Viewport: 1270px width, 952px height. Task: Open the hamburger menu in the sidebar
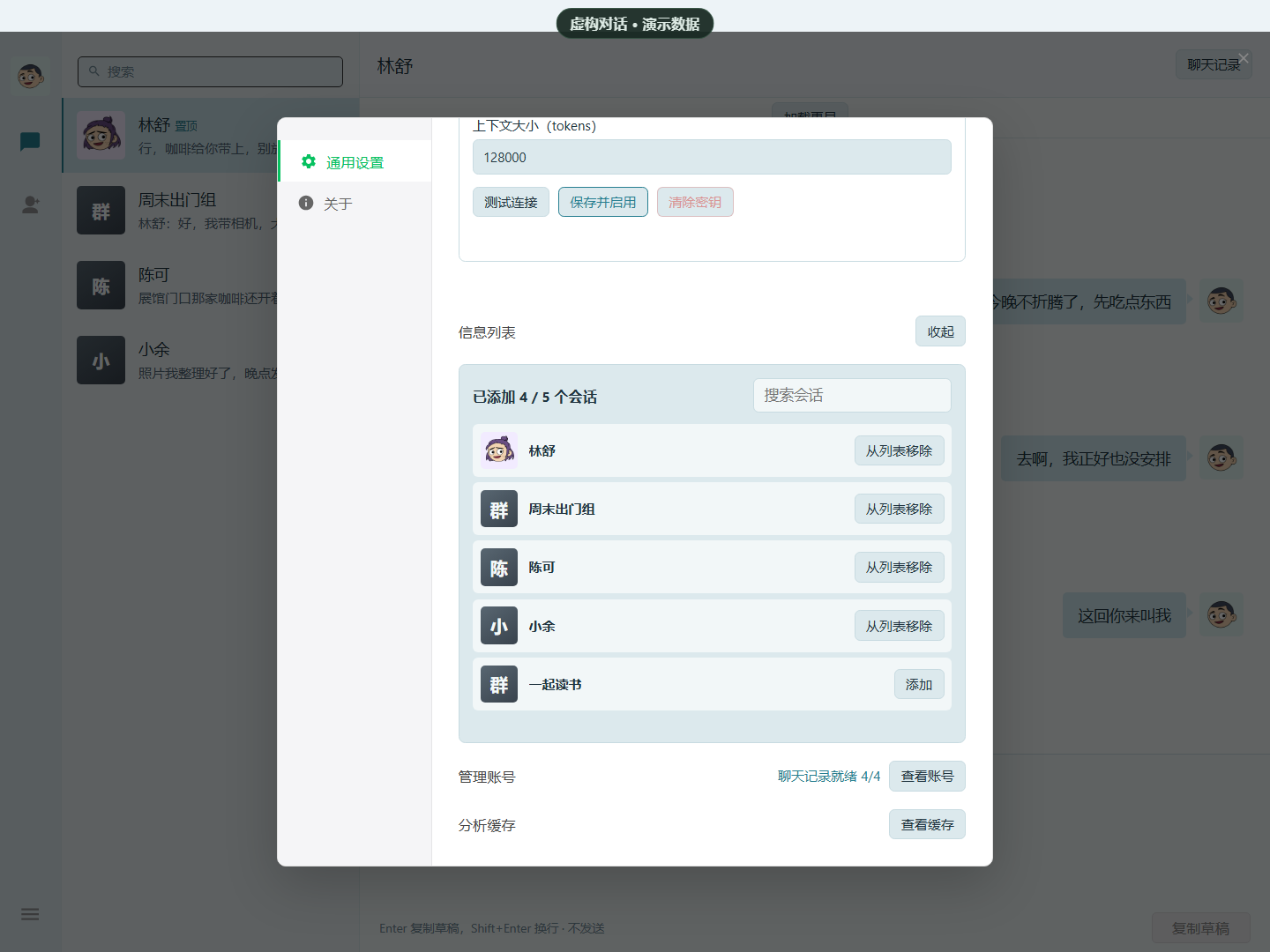30,914
